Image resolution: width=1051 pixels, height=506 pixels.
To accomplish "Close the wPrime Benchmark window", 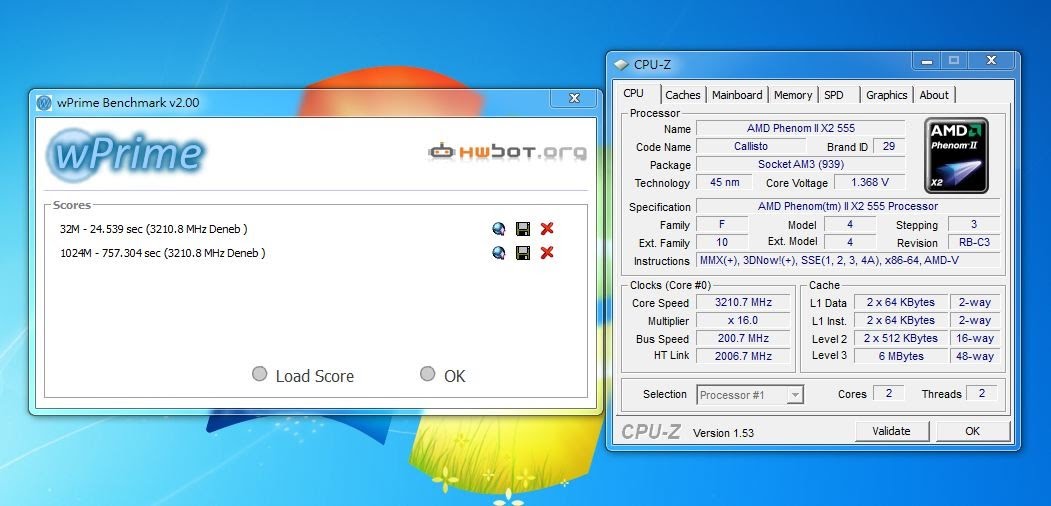I will (x=574, y=98).
